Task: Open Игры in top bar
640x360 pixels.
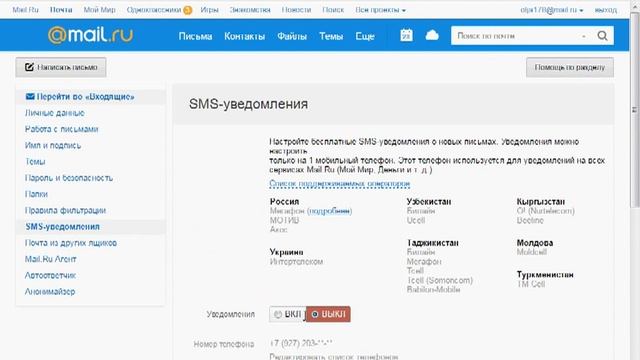Action: click(209, 10)
